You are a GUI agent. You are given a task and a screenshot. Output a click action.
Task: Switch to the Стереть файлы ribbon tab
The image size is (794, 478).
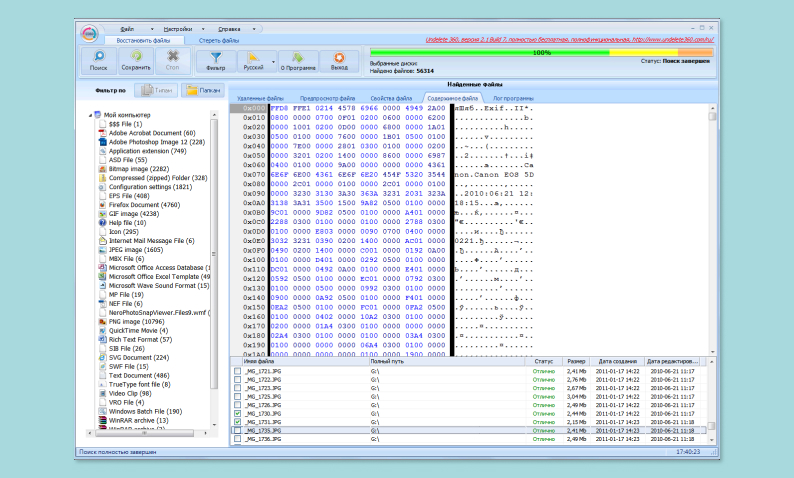(x=219, y=41)
